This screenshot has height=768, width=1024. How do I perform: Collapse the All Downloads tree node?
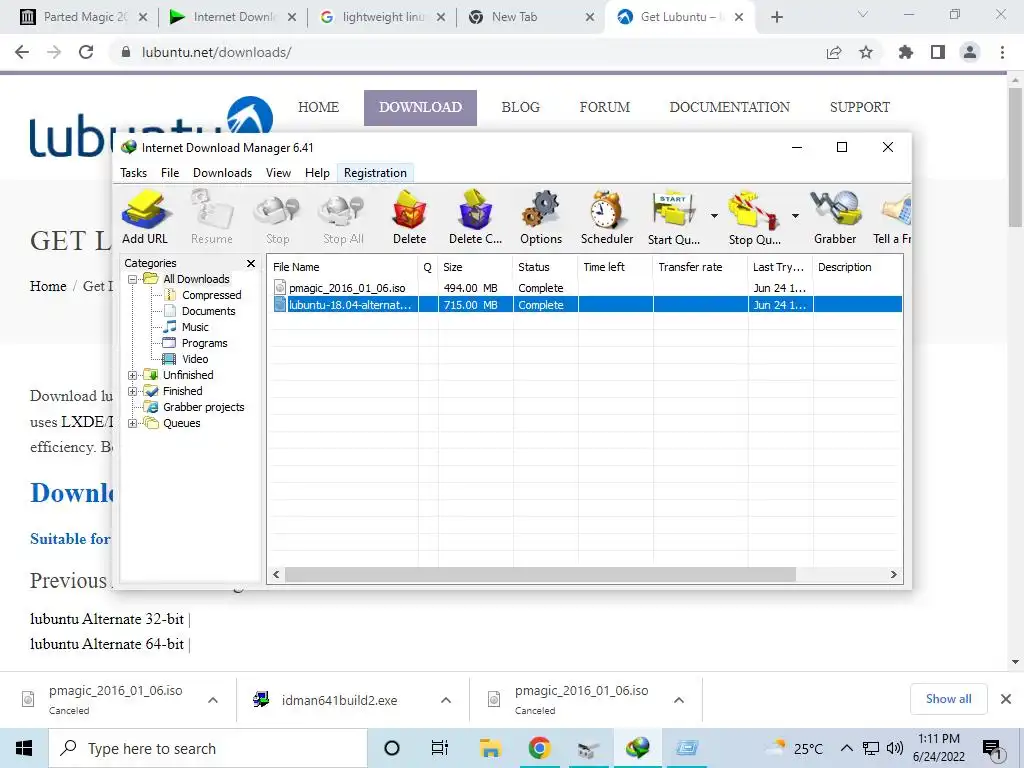(x=133, y=279)
